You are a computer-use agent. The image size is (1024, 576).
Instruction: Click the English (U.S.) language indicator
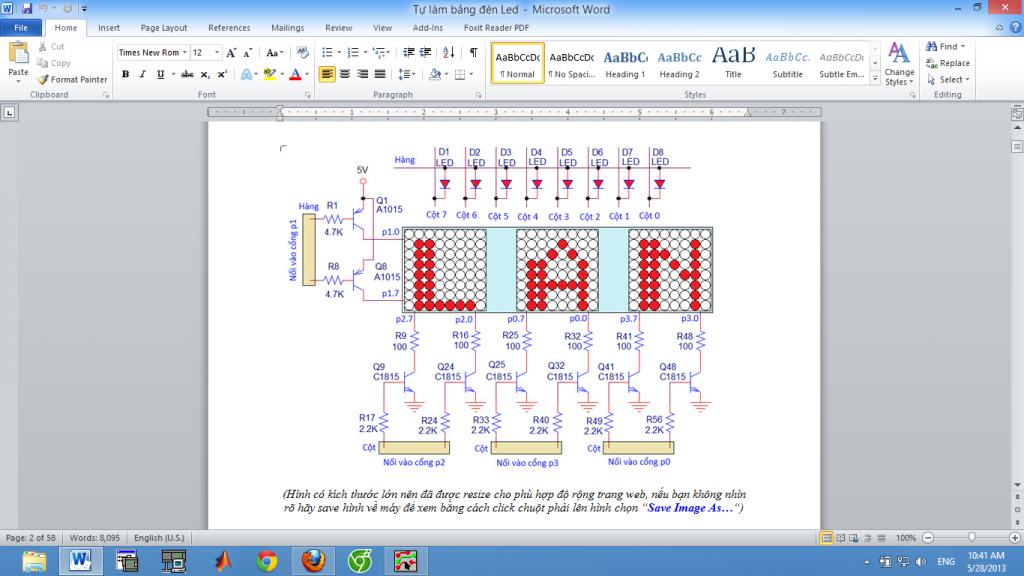pos(159,538)
